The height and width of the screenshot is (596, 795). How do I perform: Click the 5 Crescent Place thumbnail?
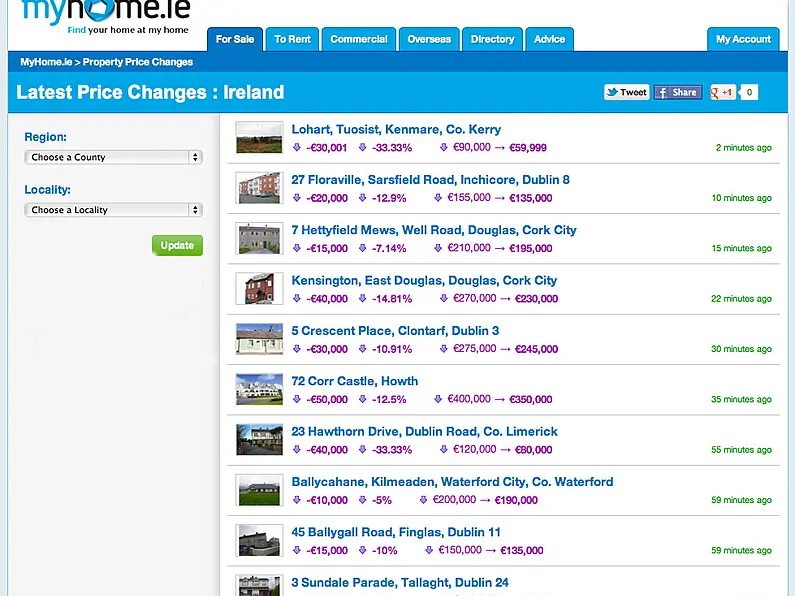(259, 339)
